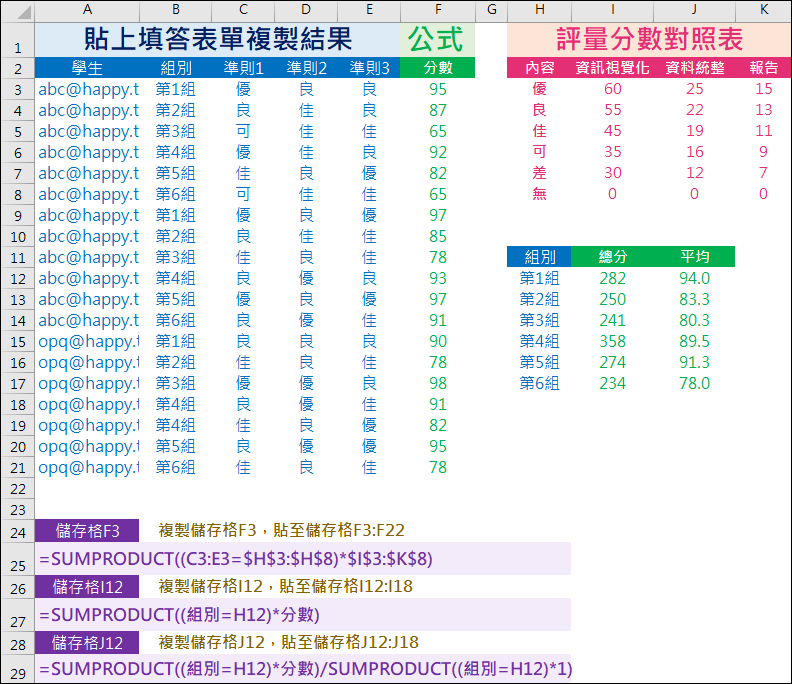Screen dimensions: 792x684
Task: Click average 94.0 for 第1組
Action: coord(695,278)
